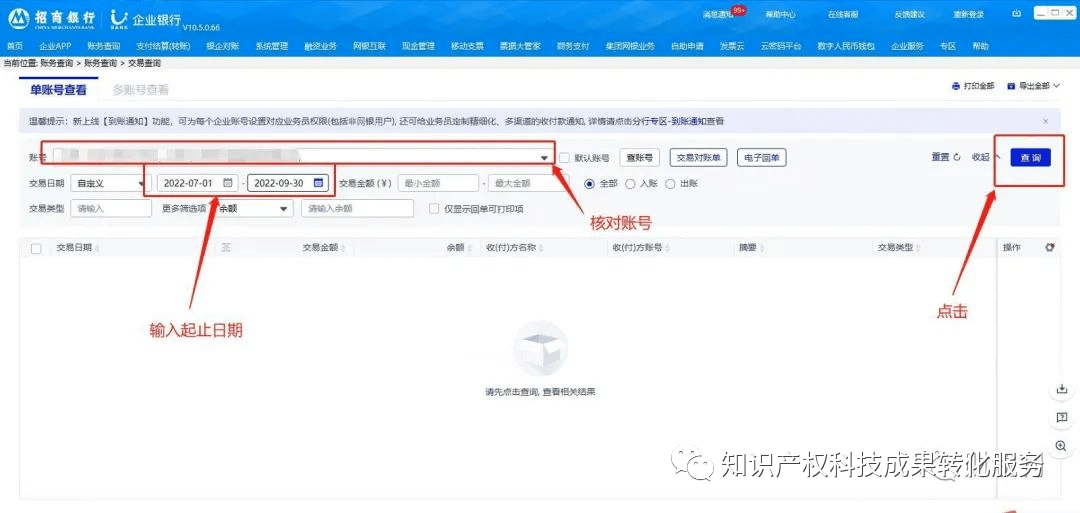Sort by 余额 column arrows

click(x=469, y=248)
